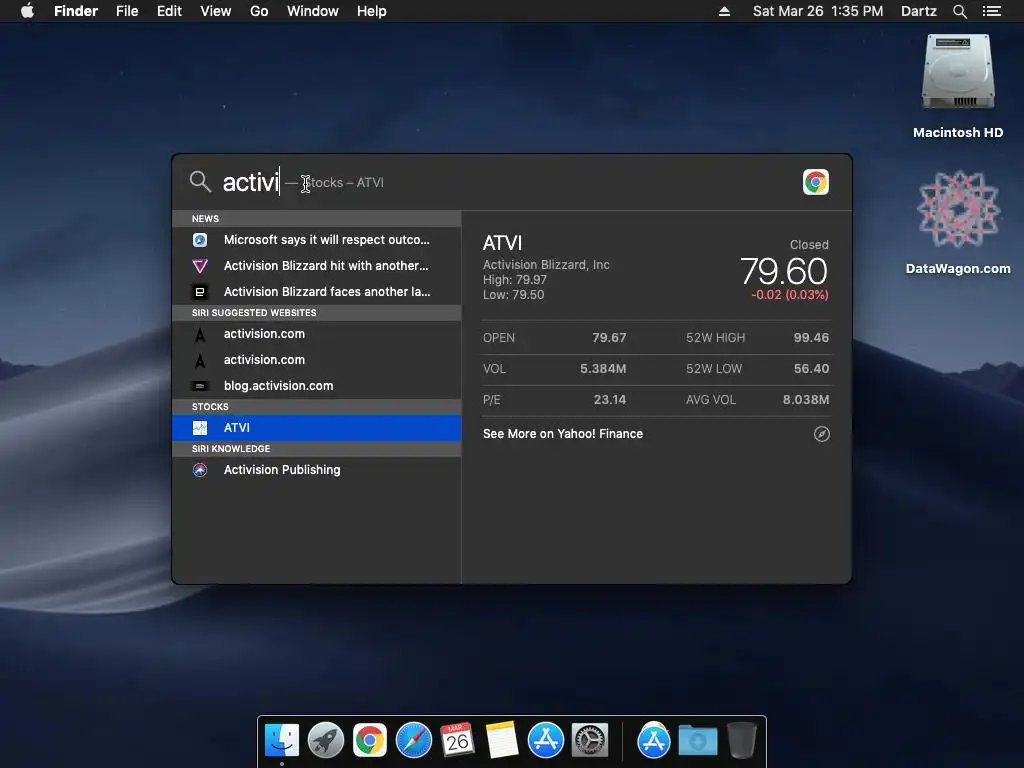1024x768 pixels.
Task: Click the Spotlight magnifier in menu bar
Action: pos(959,11)
